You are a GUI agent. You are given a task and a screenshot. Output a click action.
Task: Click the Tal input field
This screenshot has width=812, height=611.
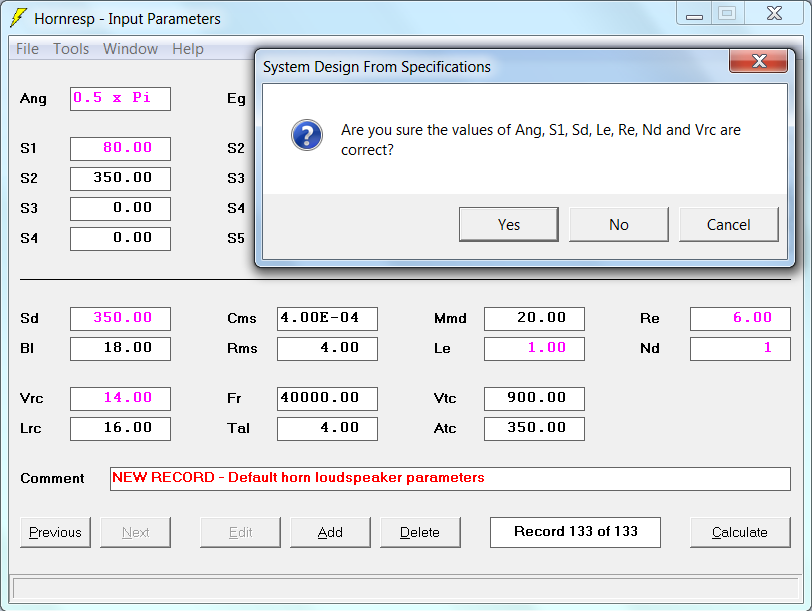tap(327, 428)
